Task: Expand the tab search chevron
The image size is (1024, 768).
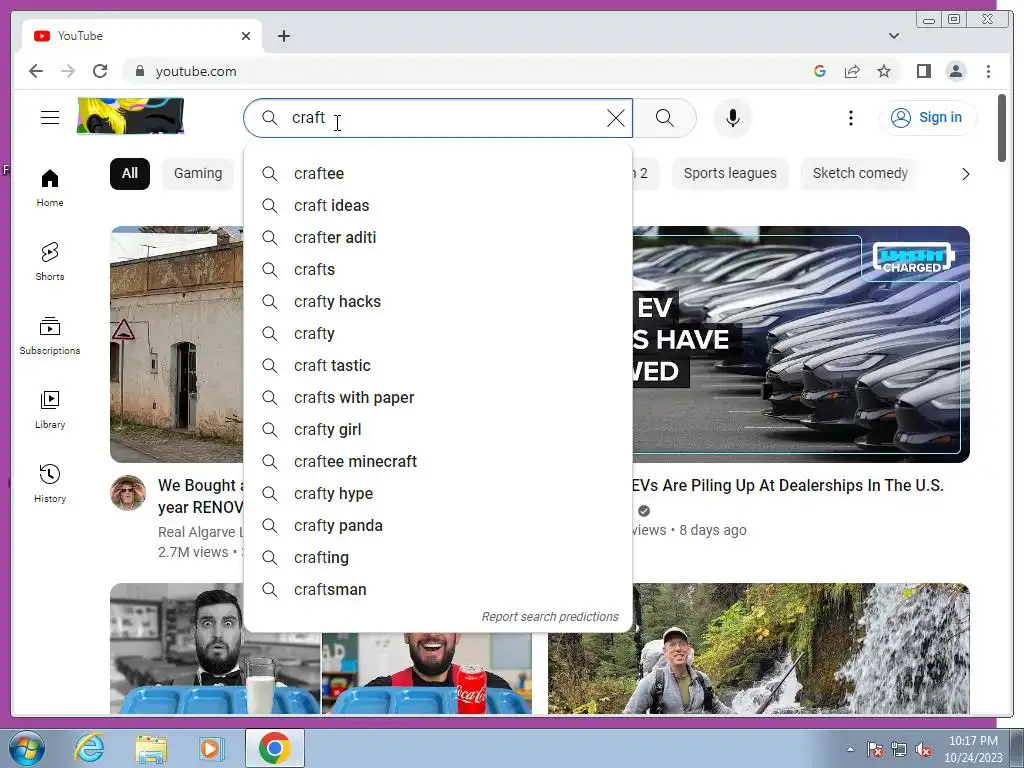Action: pos(893,36)
